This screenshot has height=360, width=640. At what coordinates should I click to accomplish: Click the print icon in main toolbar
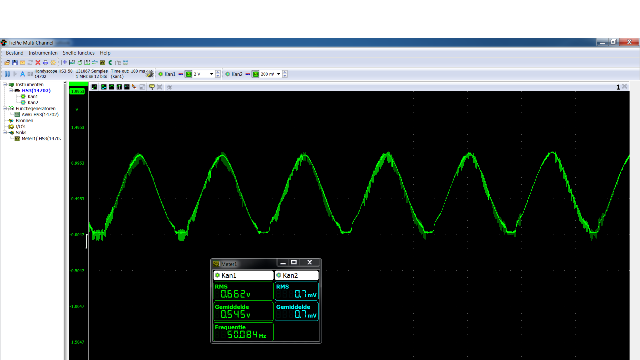pyautogui.click(x=45, y=62)
